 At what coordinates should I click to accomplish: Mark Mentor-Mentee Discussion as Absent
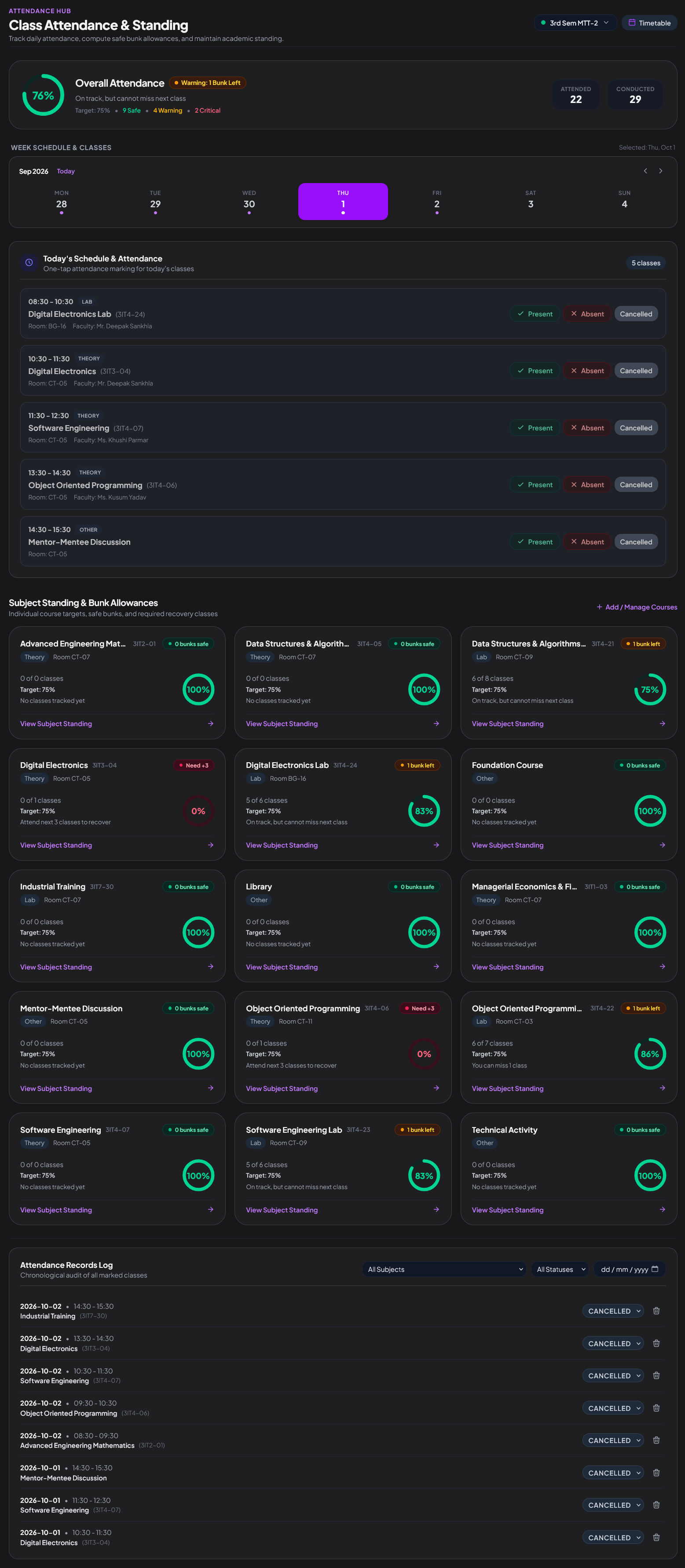pyautogui.click(x=587, y=542)
